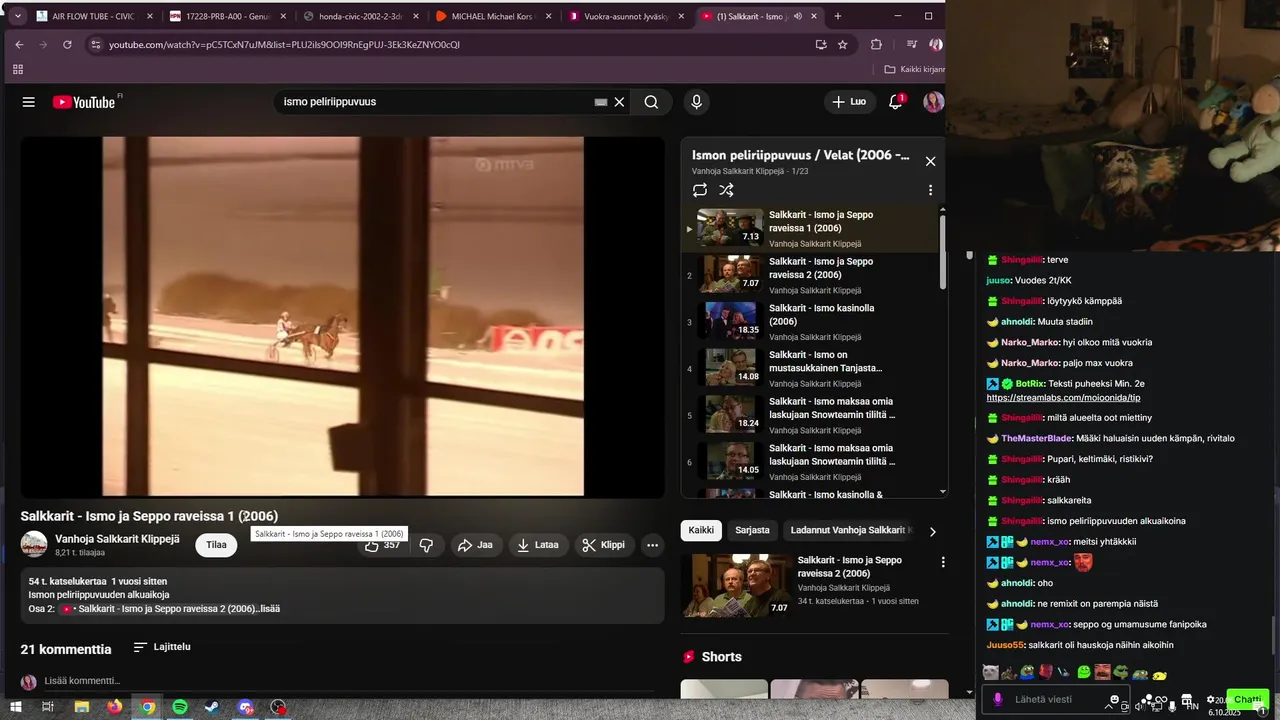Open File Explorer from taskbar
The width and height of the screenshot is (1280, 720).
82,707
